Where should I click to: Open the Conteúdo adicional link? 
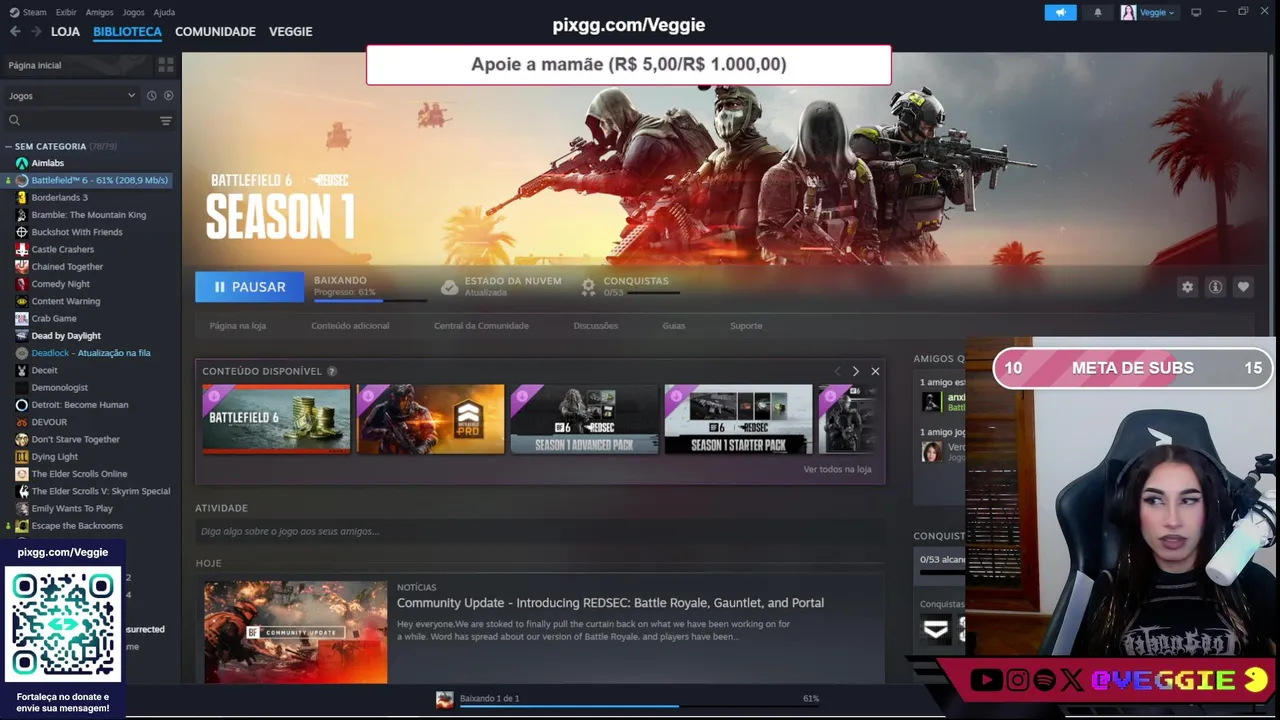pyautogui.click(x=350, y=326)
